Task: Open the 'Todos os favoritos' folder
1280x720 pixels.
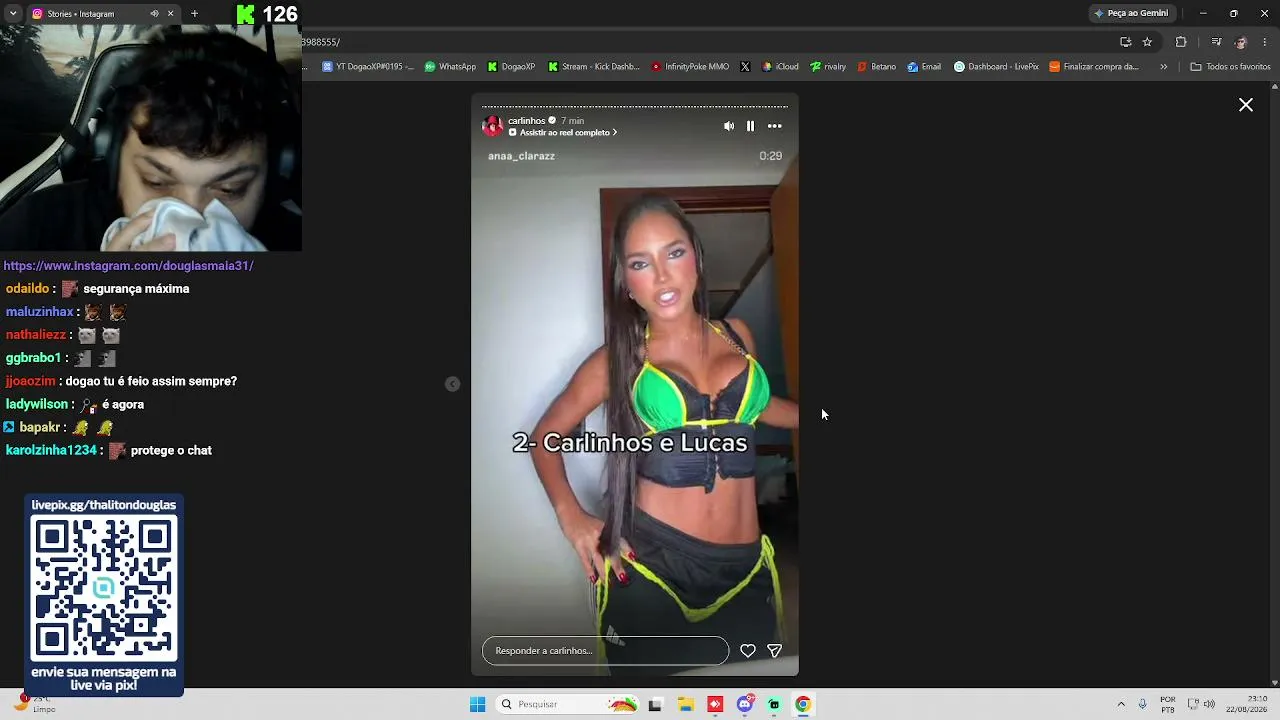Action: click(1230, 67)
